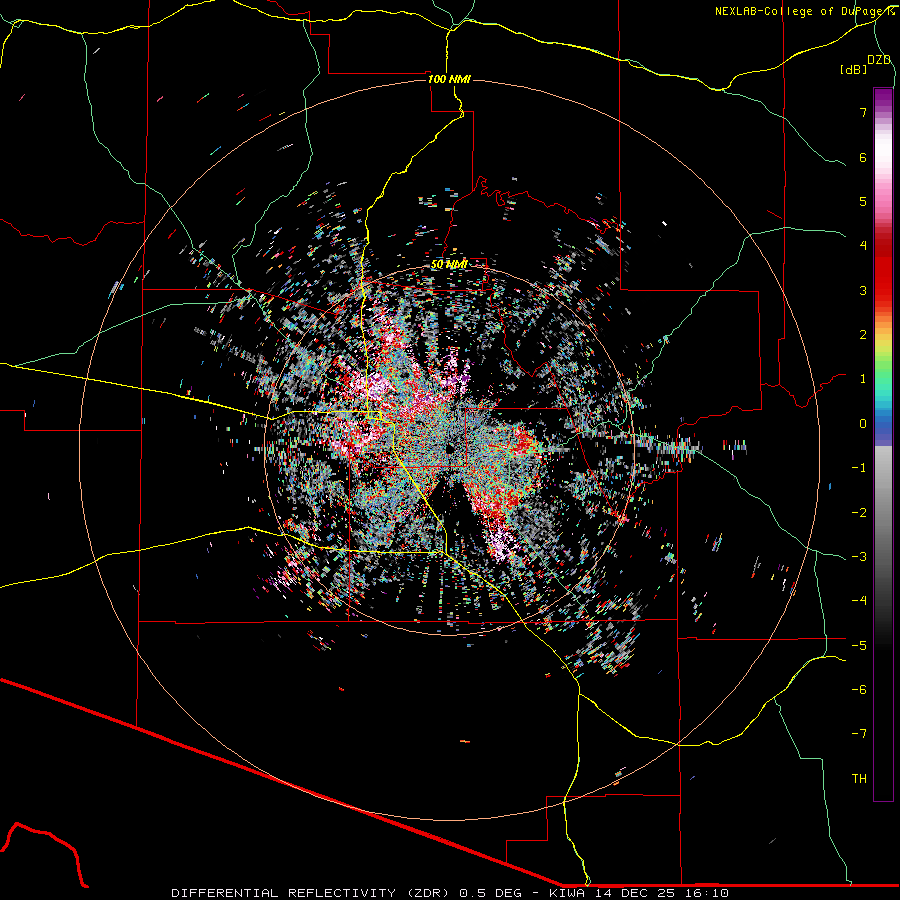Click the 3 value on color scale
The width and height of the screenshot is (900, 900).
tap(863, 290)
